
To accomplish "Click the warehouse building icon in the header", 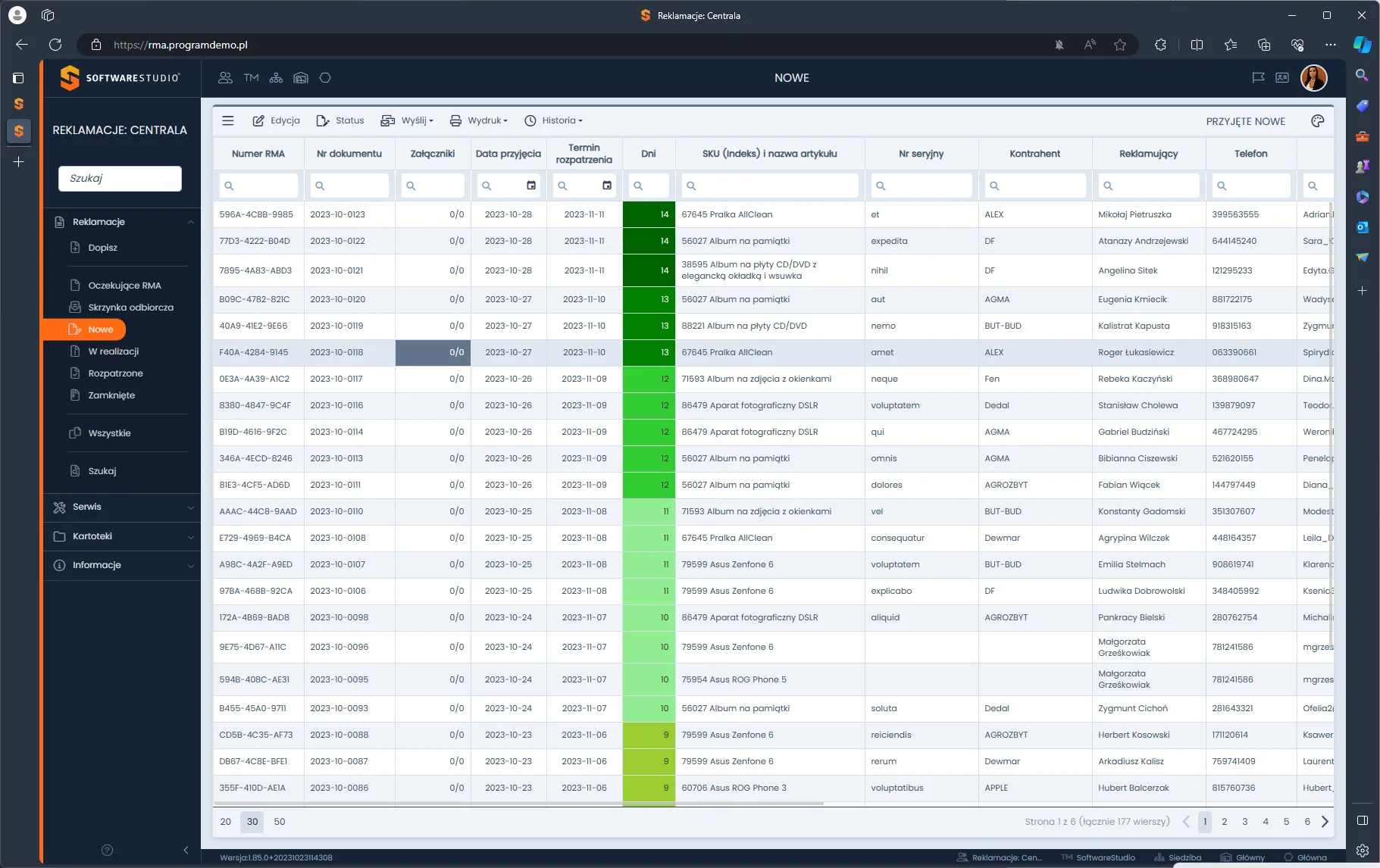I will pyautogui.click(x=301, y=78).
